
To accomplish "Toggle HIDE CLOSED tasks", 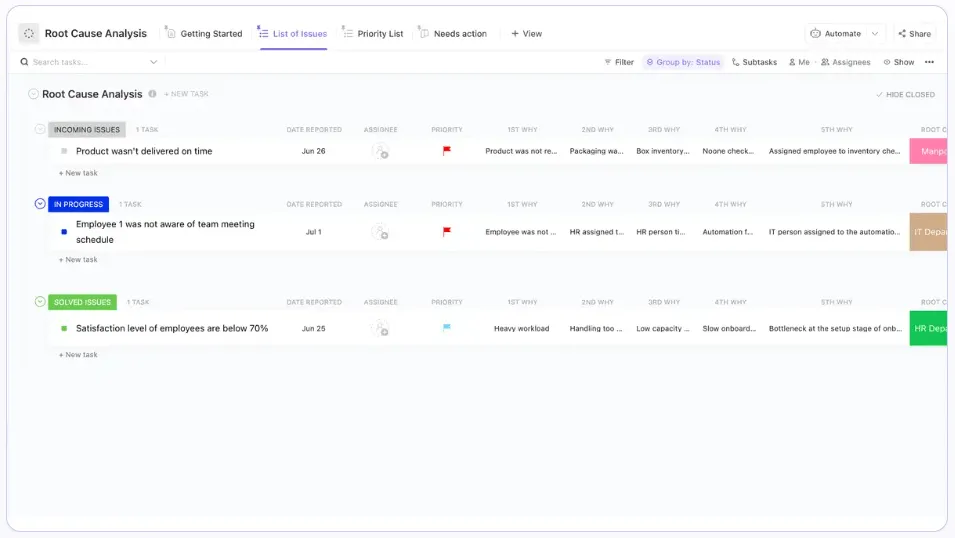I will pyautogui.click(x=905, y=94).
